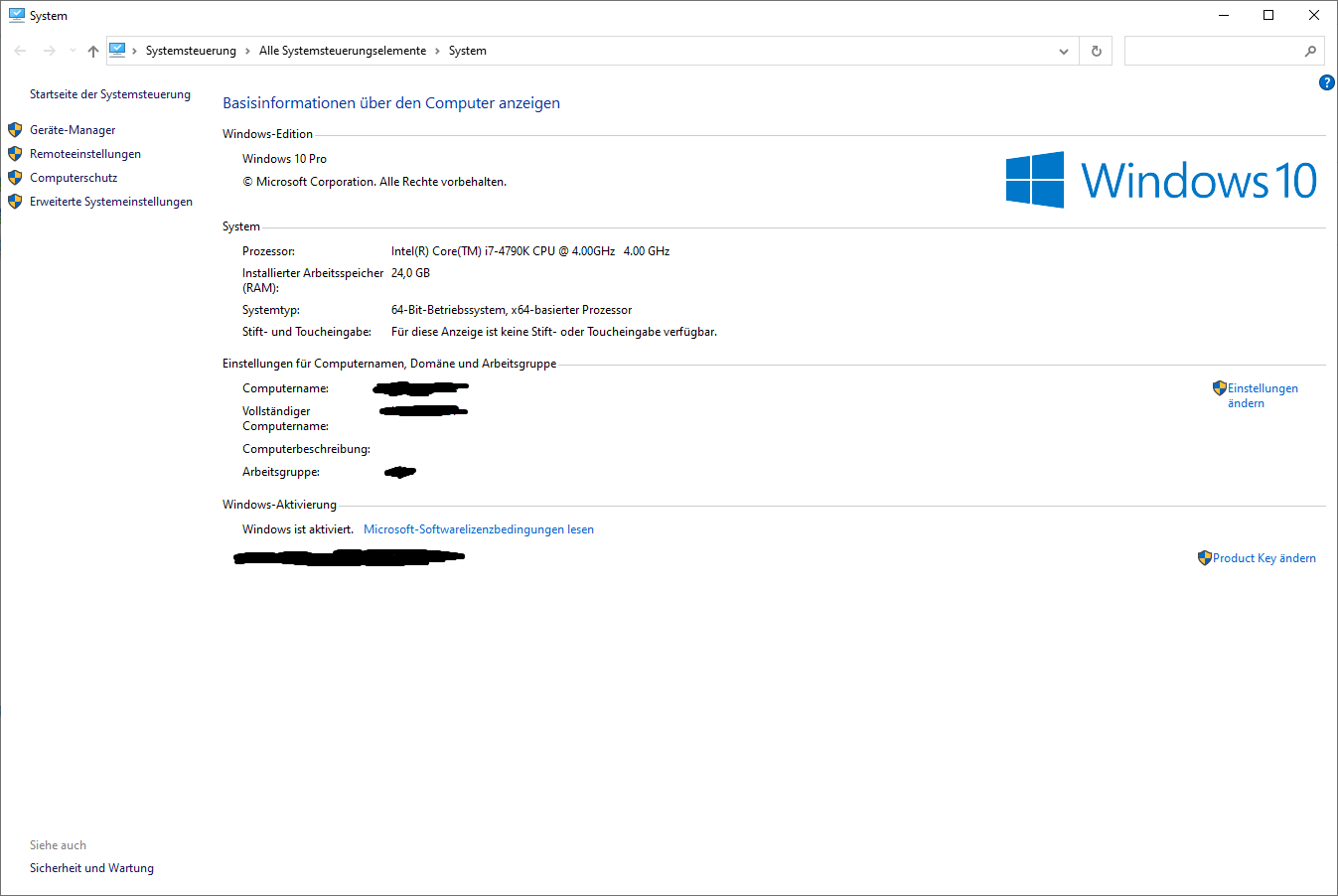Screen dimensions: 1338x896
Task: Click the Windows ist aktiviert text
Action: [298, 529]
